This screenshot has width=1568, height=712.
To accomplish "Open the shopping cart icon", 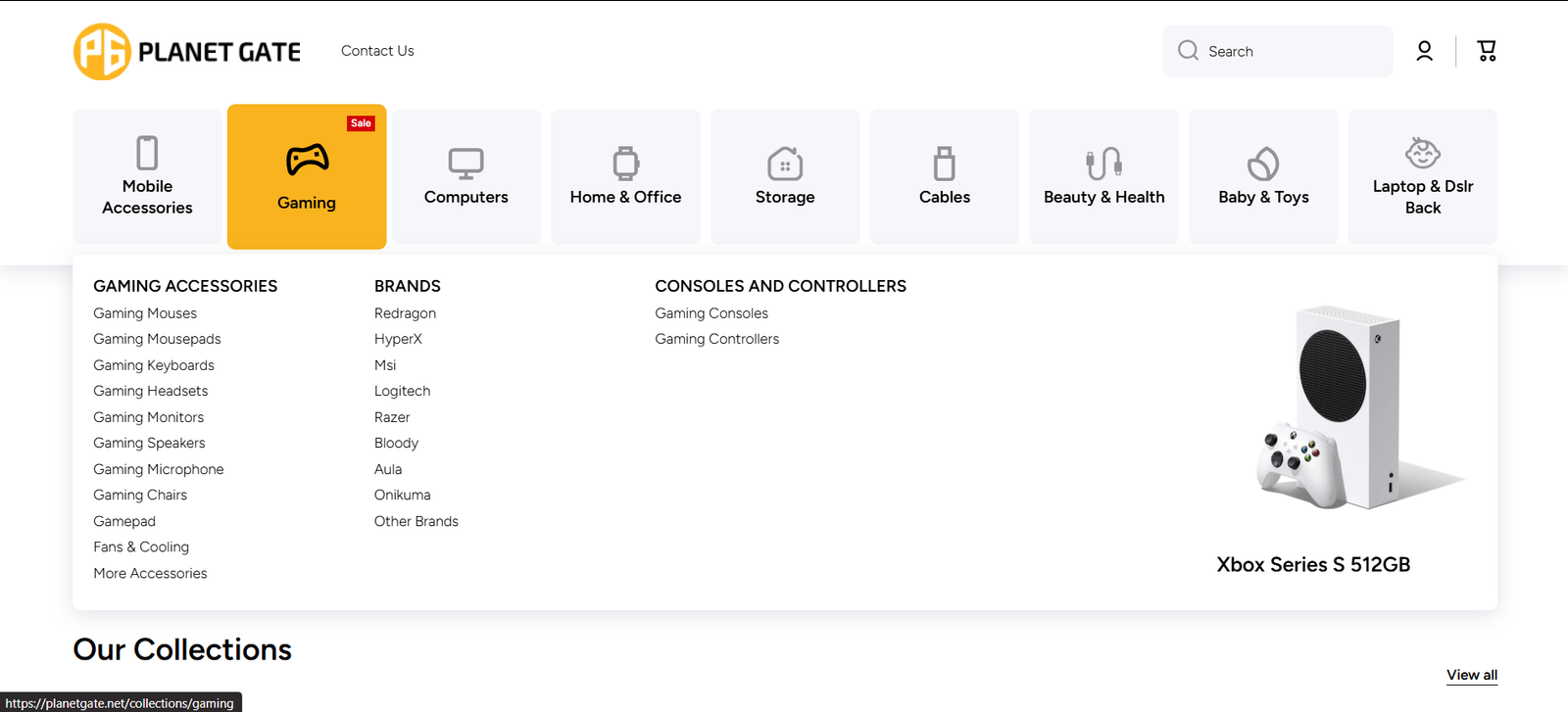I will pyautogui.click(x=1487, y=51).
